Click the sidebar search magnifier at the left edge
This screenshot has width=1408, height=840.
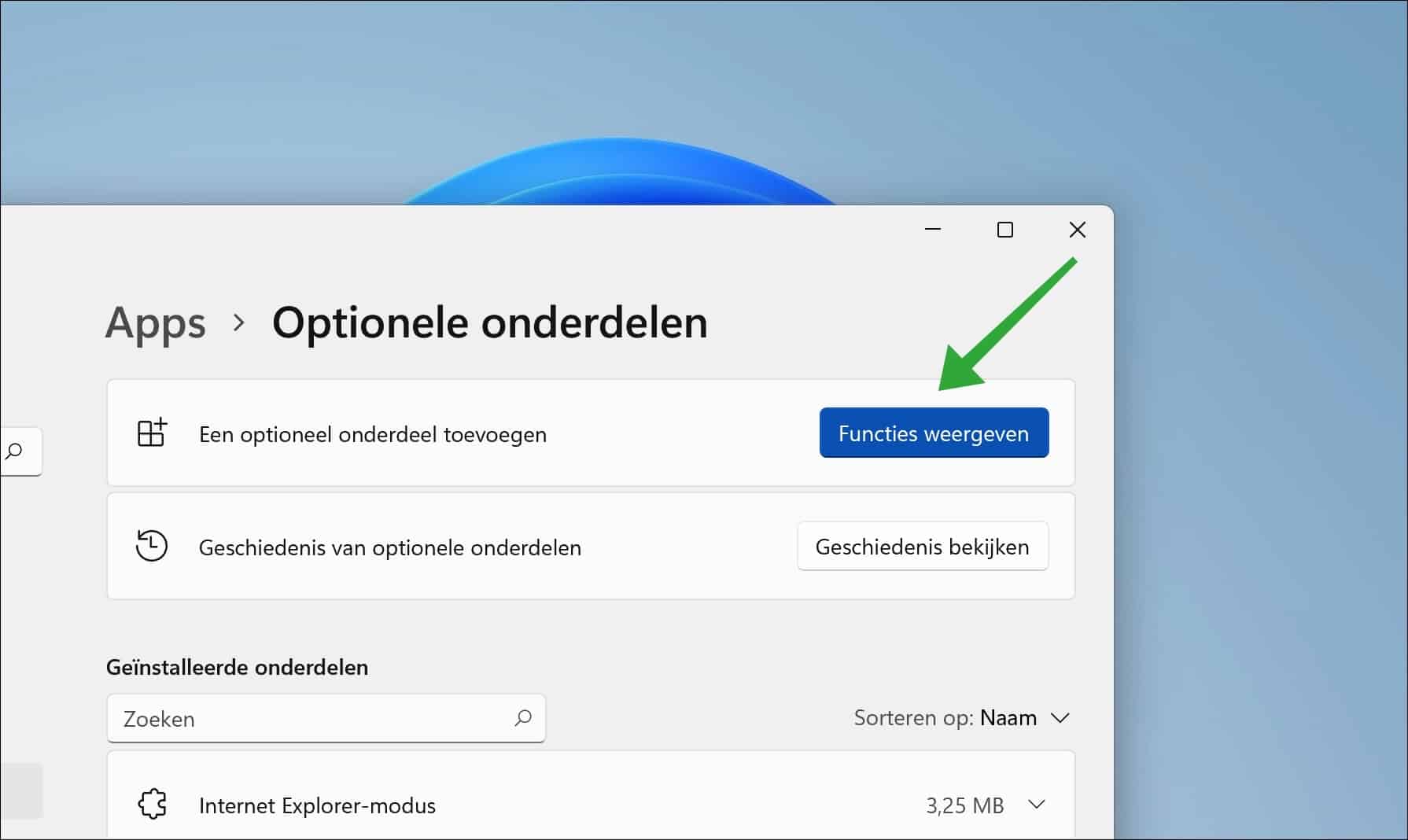pyautogui.click(x=14, y=451)
